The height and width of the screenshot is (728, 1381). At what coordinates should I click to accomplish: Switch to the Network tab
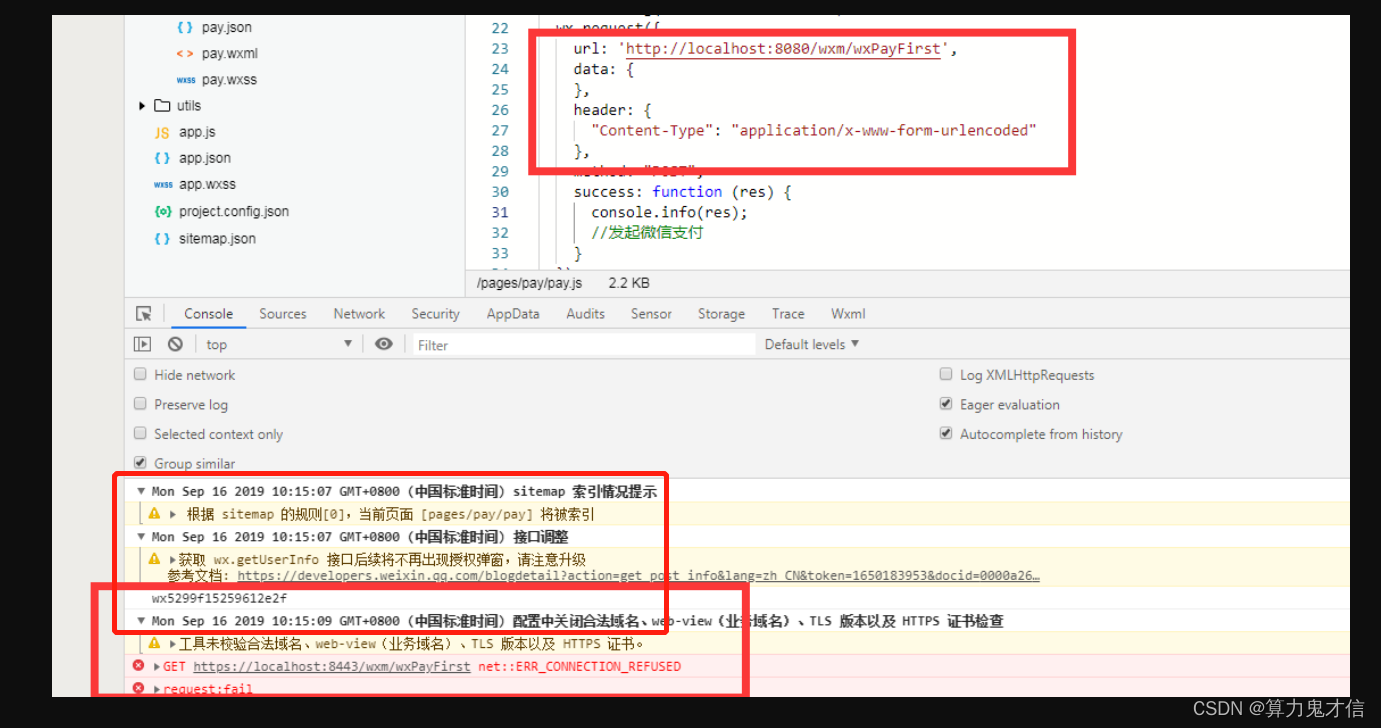(x=358, y=313)
